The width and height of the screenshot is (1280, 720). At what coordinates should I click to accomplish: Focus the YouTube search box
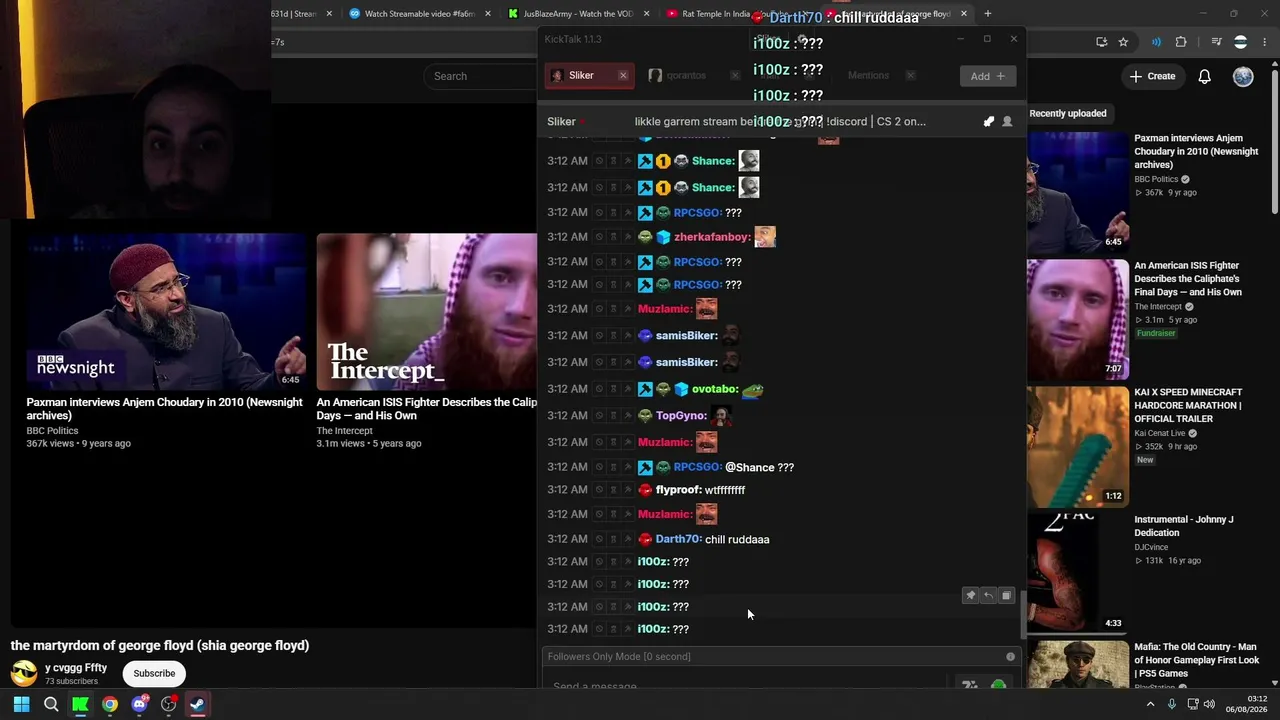click(x=480, y=76)
